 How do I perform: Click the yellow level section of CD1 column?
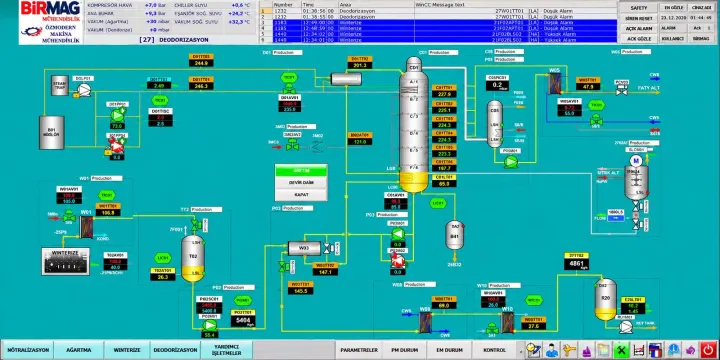click(x=414, y=182)
